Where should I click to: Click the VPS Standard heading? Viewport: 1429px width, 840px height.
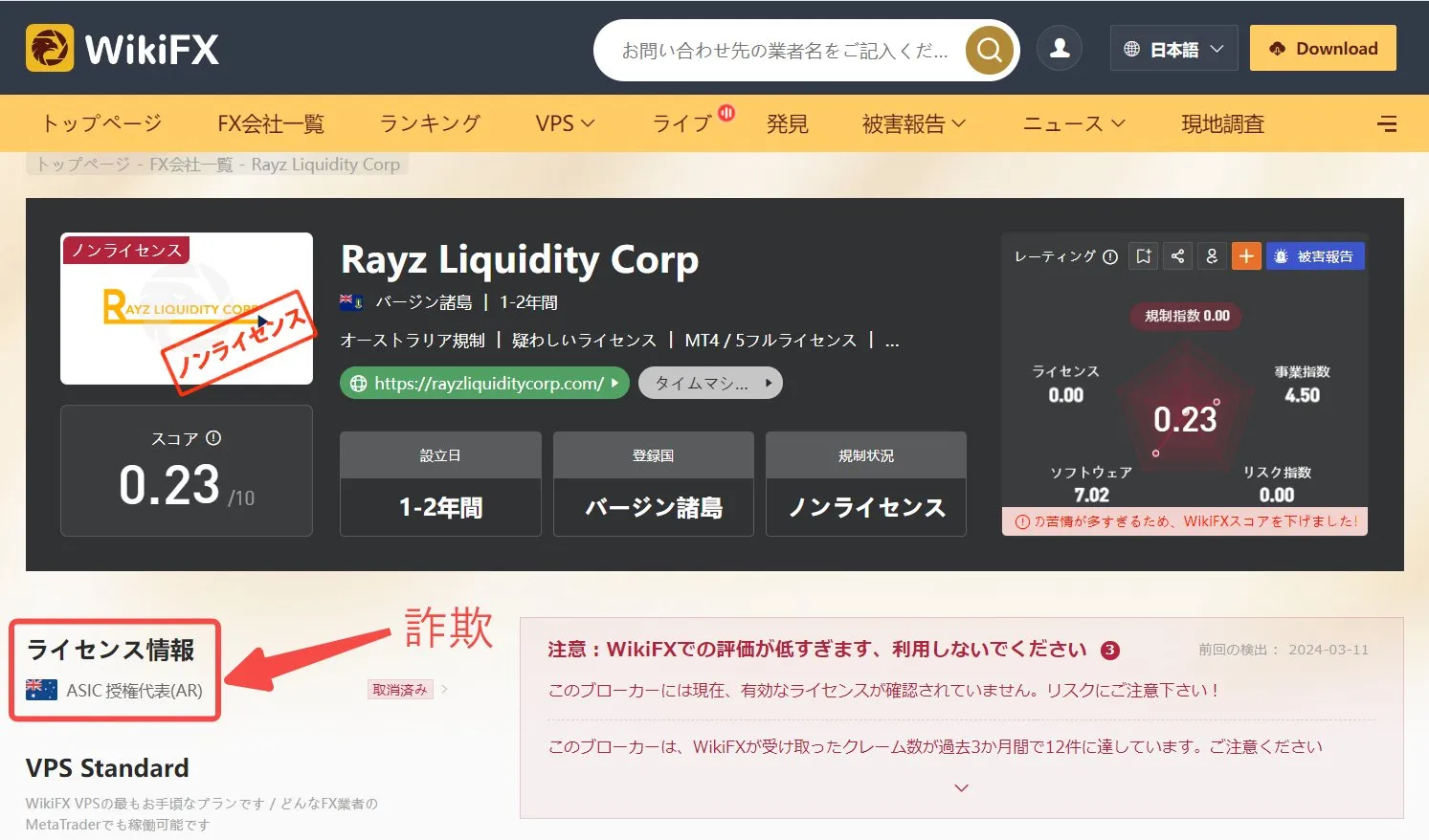107,768
